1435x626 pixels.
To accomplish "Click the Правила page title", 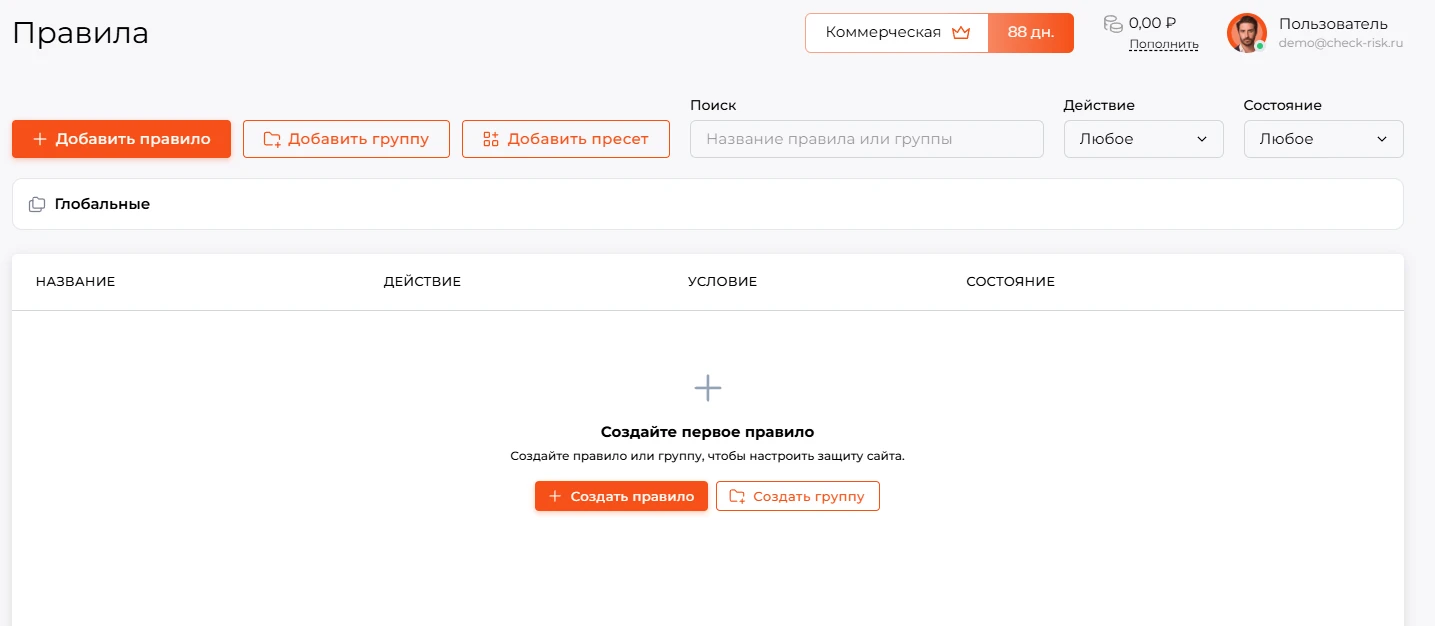I will (81, 33).
